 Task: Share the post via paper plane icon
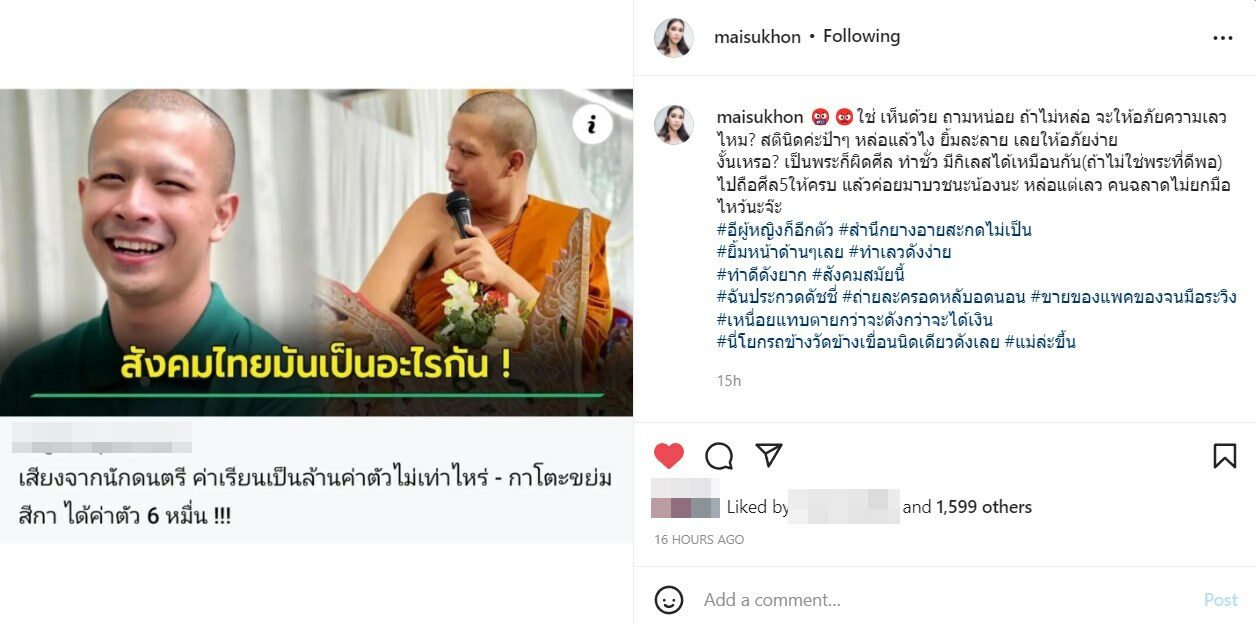pos(768,456)
